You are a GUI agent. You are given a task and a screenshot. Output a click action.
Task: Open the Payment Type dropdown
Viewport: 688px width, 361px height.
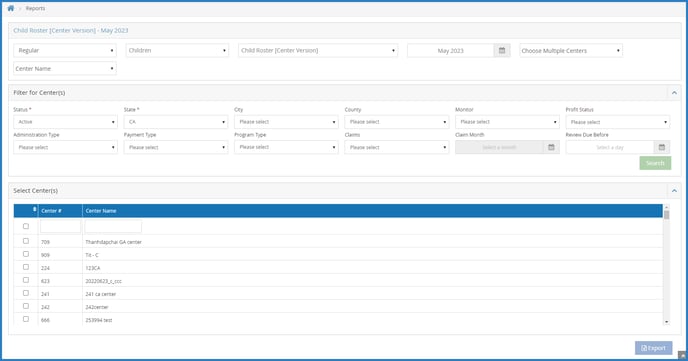[176, 147]
